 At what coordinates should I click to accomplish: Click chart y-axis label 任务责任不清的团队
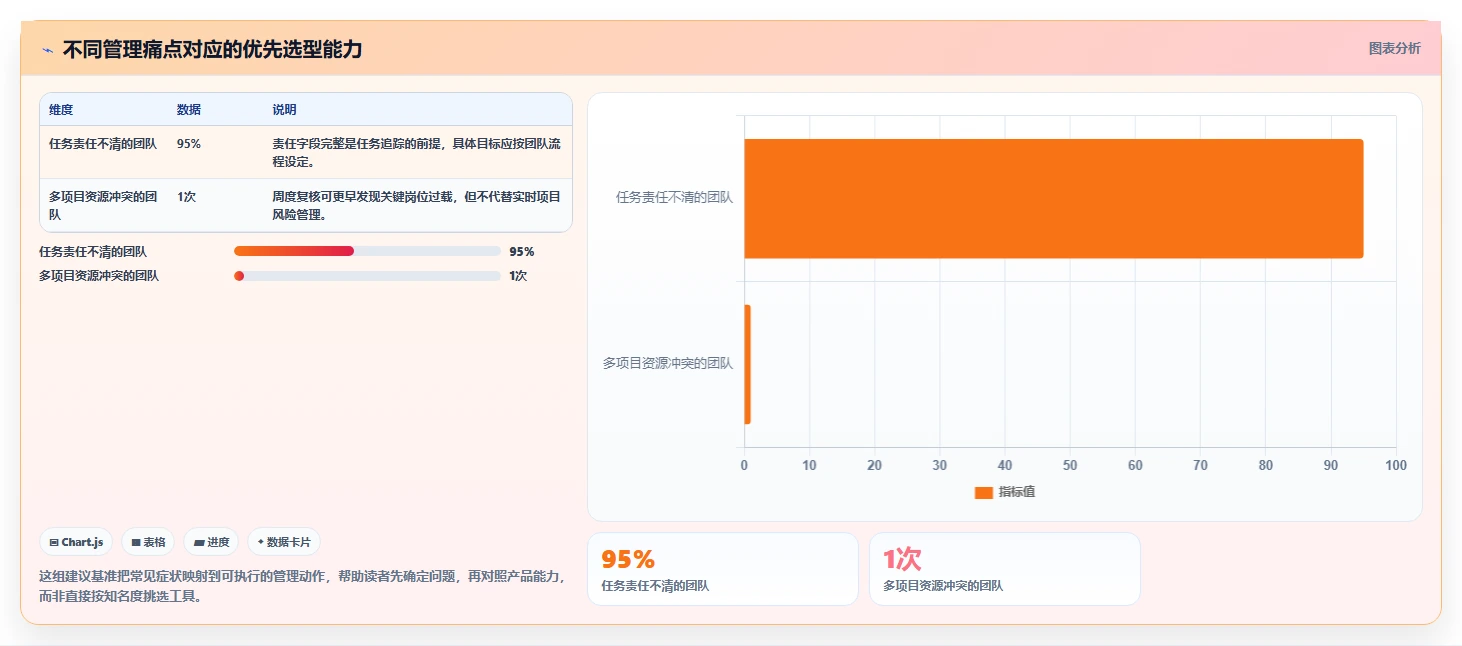click(674, 198)
